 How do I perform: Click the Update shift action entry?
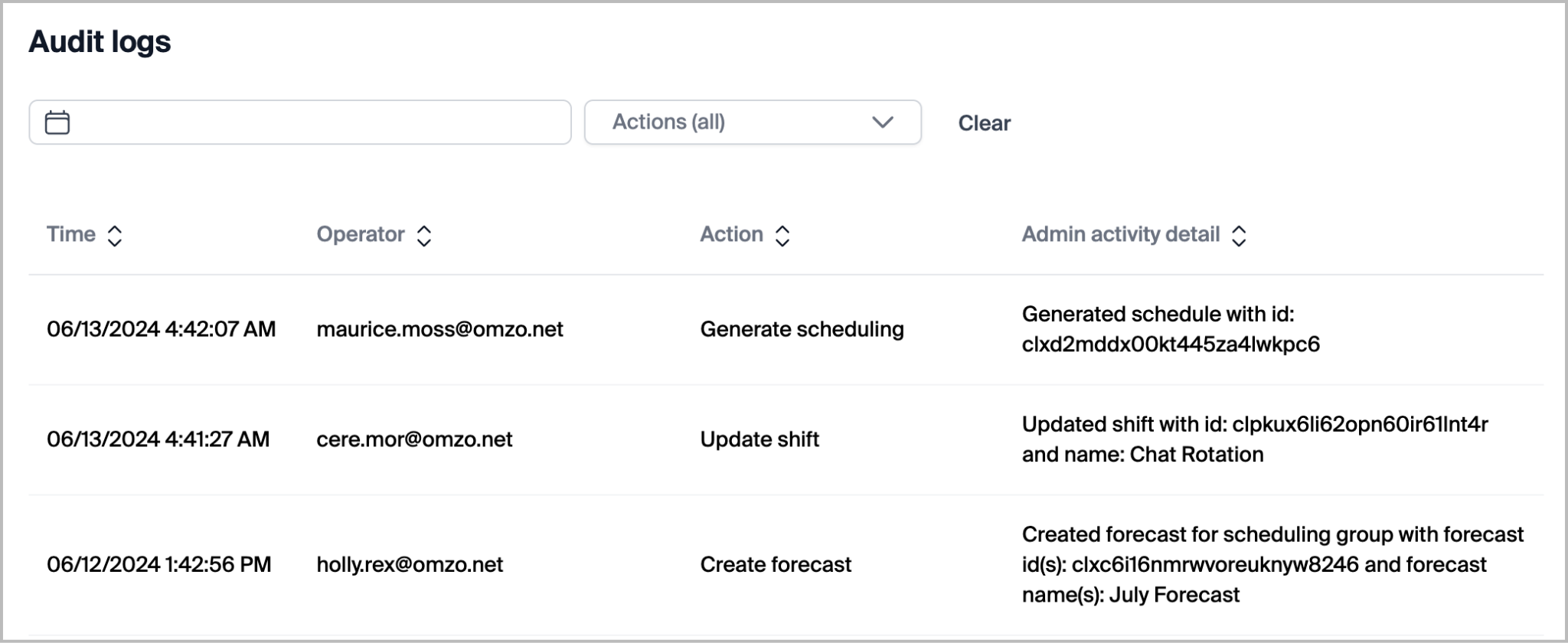pos(759,439)
